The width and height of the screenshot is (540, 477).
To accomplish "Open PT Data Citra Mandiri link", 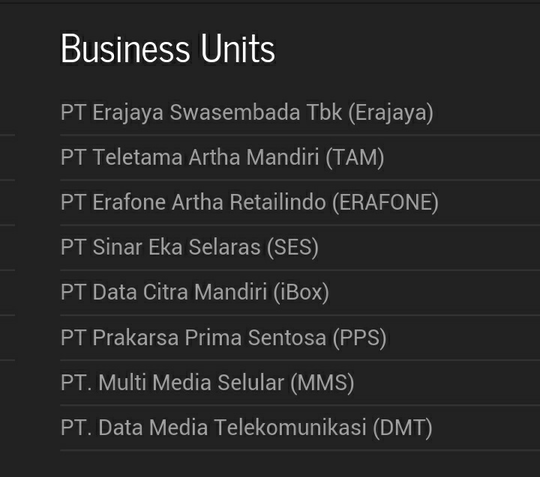I will (x=195, y=292).
